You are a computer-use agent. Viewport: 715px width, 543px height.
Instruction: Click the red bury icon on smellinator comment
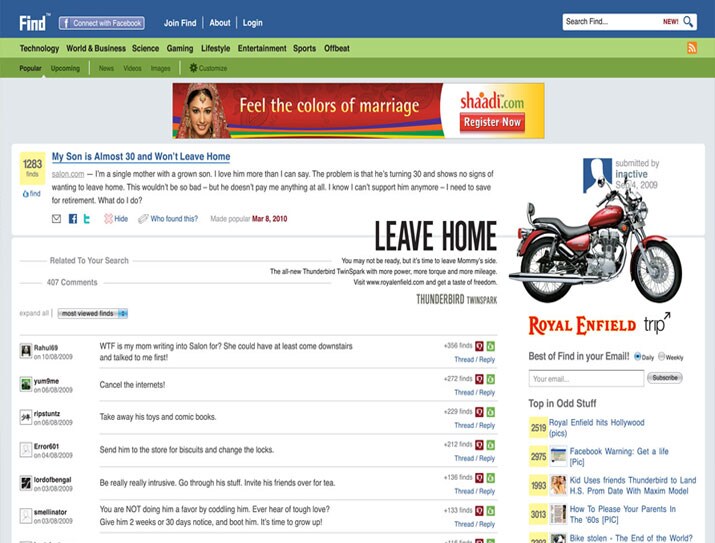click(x=479, y=511)
